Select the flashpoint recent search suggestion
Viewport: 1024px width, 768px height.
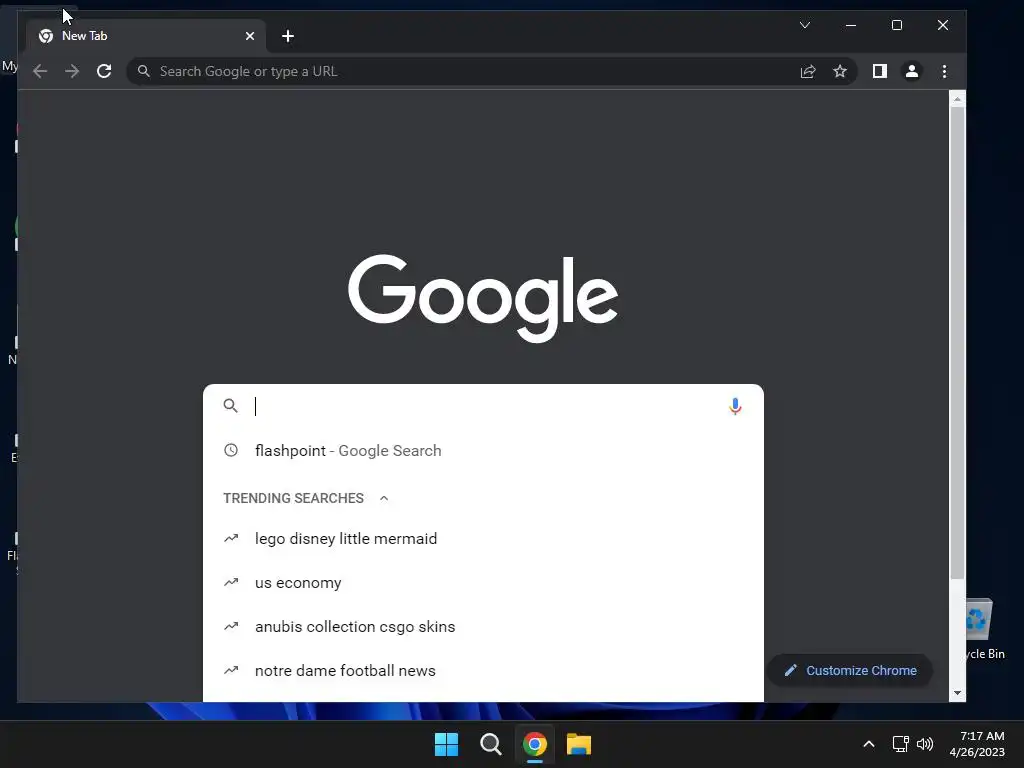(483, 451)
